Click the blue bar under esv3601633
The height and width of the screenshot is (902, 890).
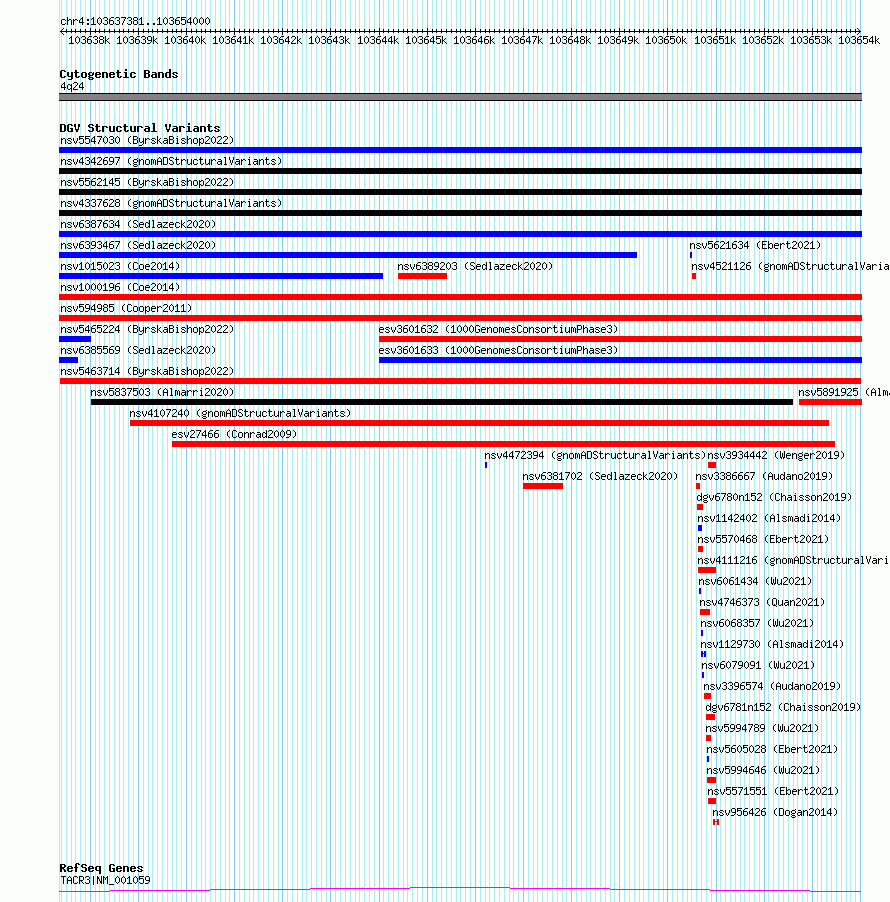click(620, 360)
